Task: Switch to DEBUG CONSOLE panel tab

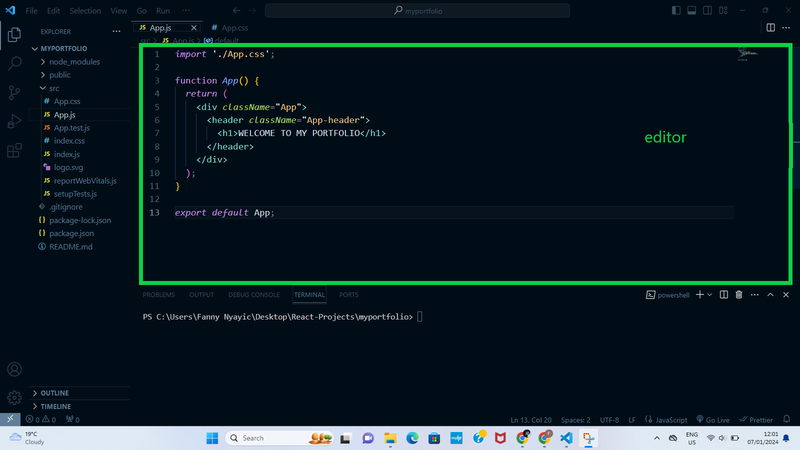Action: [x=254, y=295]
